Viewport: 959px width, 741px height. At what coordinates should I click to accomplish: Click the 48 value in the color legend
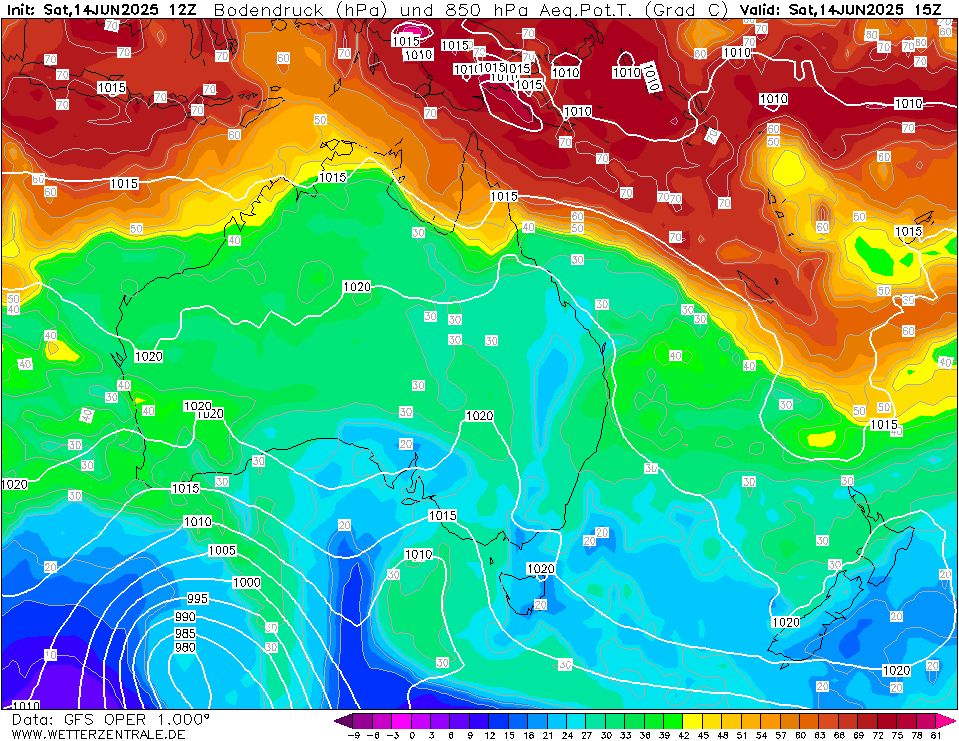[x=723, y=735]
